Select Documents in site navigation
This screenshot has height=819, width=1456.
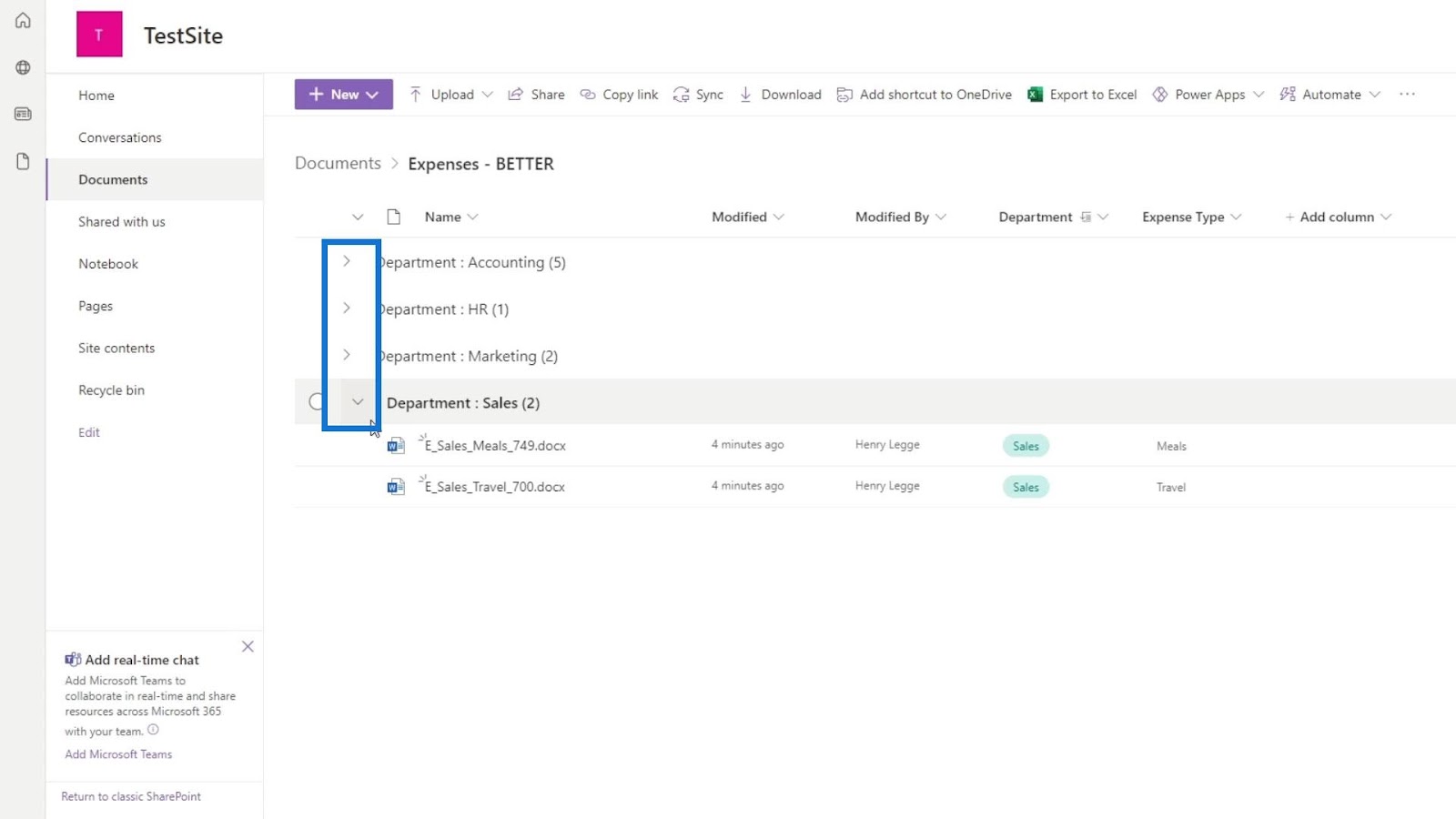113,179
